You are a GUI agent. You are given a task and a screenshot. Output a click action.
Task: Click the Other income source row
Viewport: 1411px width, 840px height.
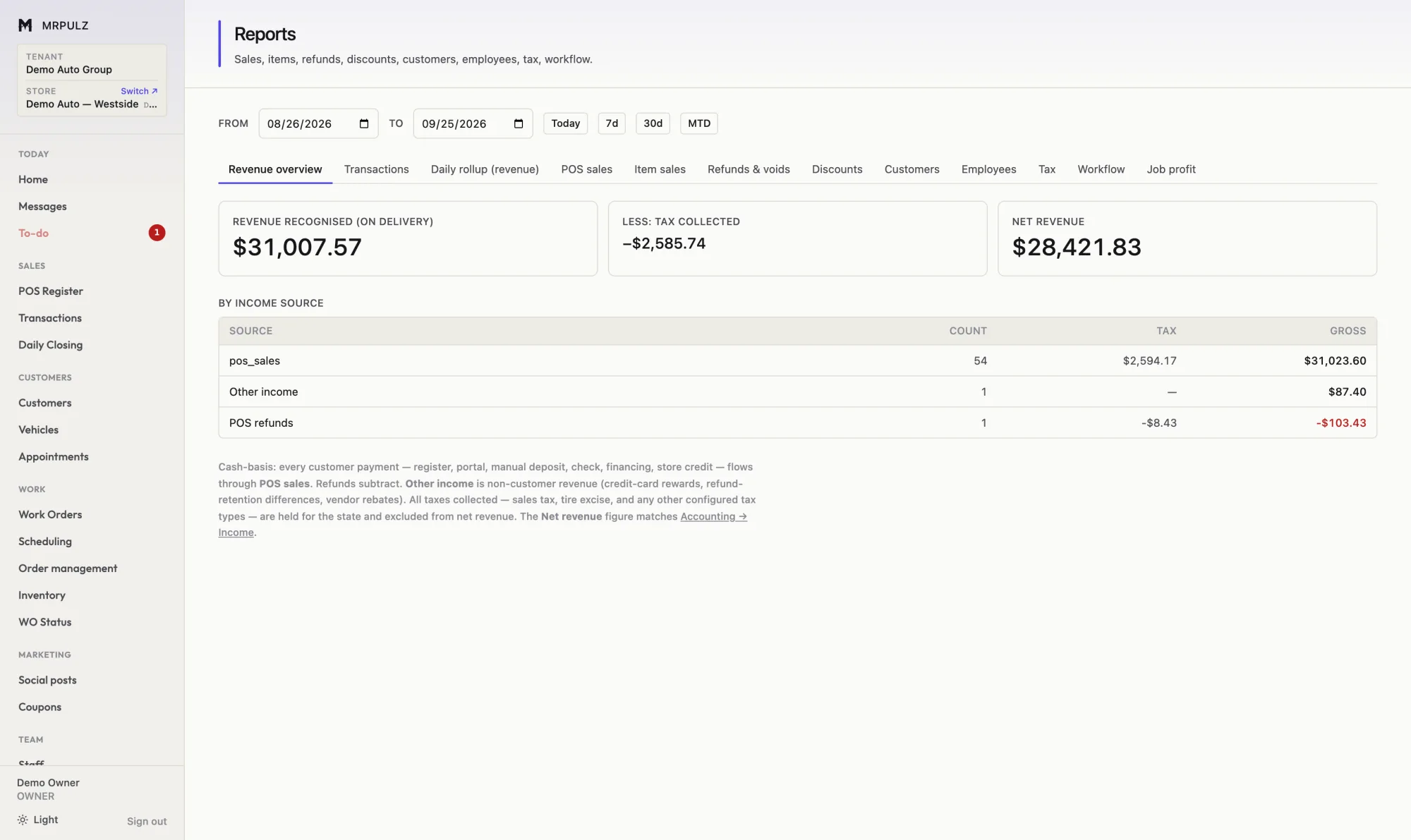pos(797,391)
